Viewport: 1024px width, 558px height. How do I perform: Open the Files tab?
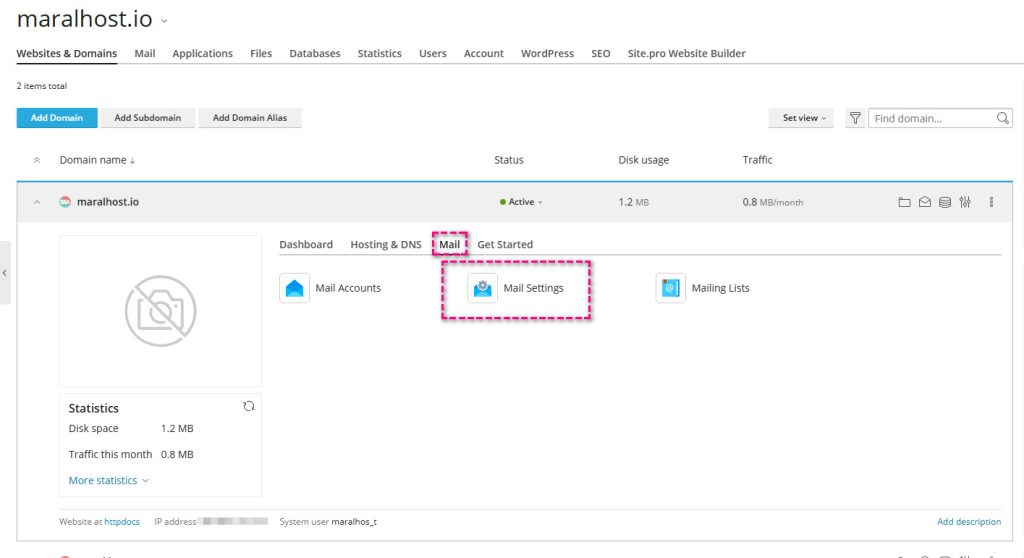[261, 54]
